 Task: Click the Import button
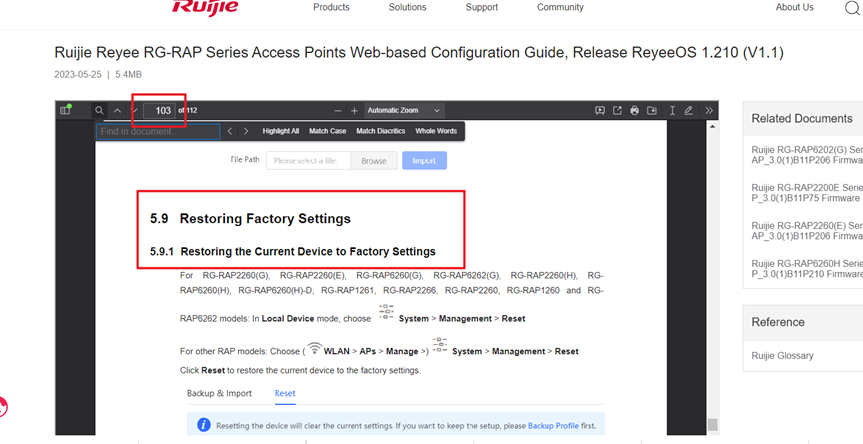click(424, 161)
